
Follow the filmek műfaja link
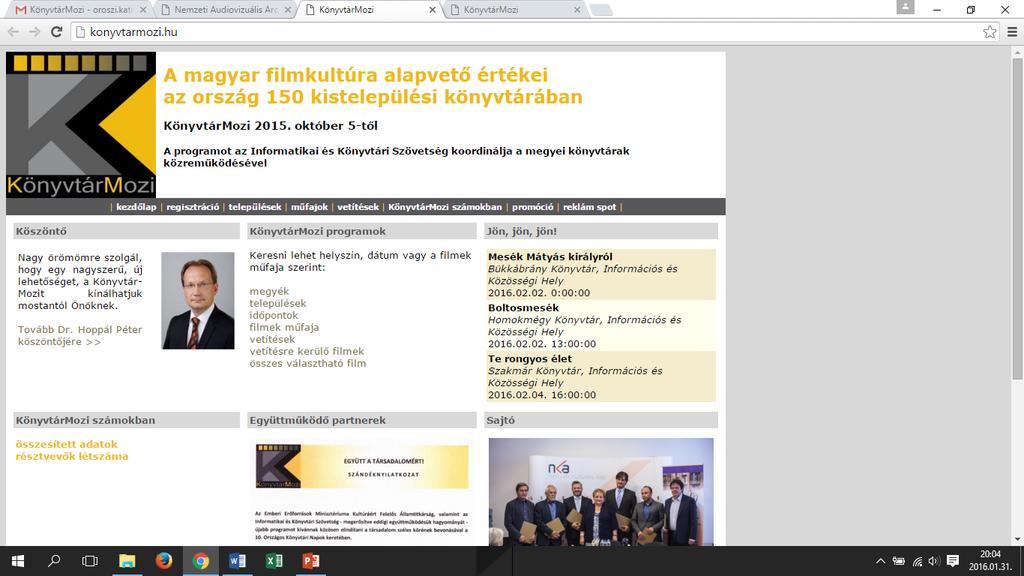click(284, 327)
